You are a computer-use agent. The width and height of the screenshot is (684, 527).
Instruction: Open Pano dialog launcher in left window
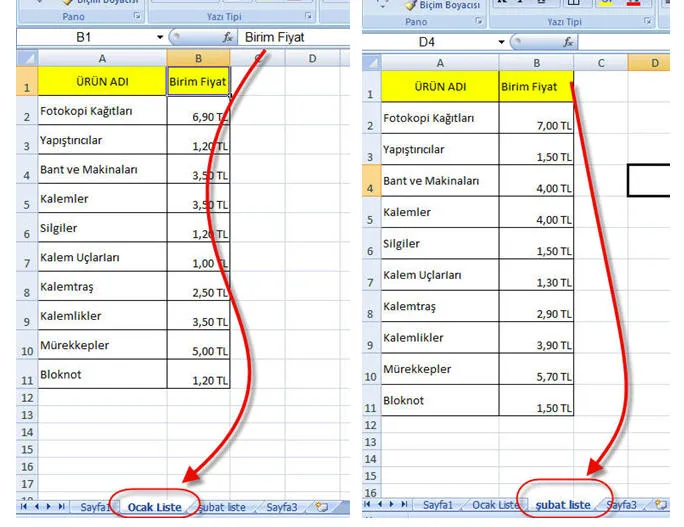tap(135, 17)
